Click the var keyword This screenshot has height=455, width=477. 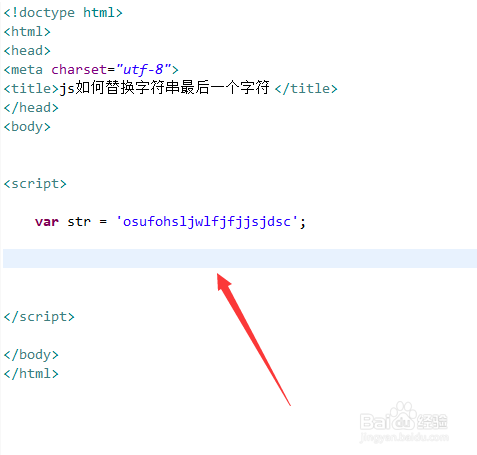pos(47,222)
